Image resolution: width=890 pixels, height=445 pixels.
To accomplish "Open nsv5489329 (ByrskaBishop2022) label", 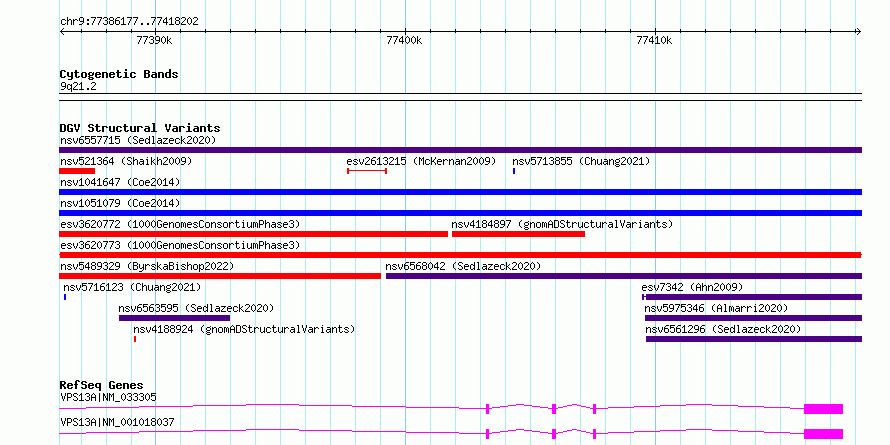I will [x=146, y=266].
